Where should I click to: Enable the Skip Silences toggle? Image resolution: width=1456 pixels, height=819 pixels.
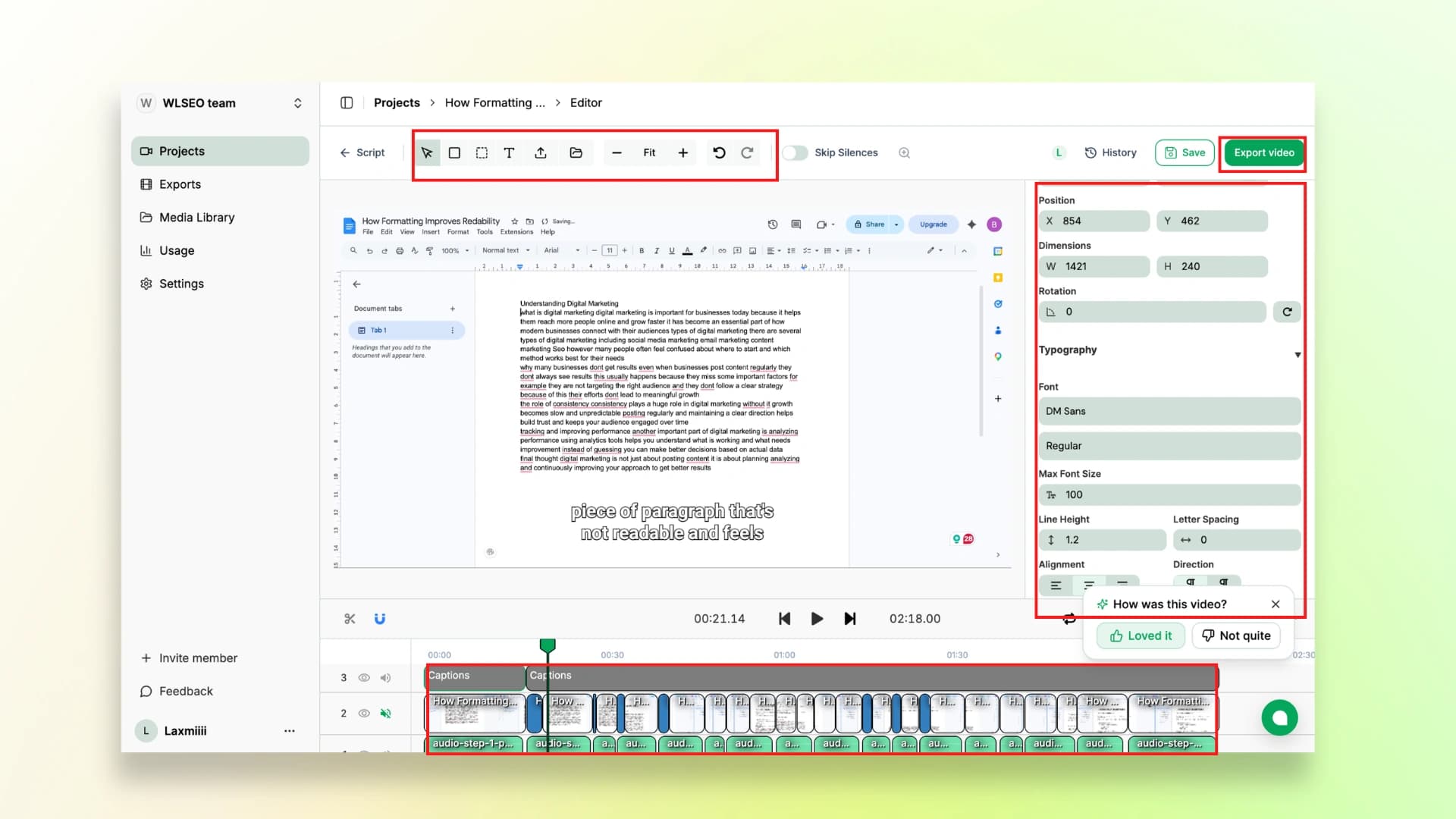795,152
